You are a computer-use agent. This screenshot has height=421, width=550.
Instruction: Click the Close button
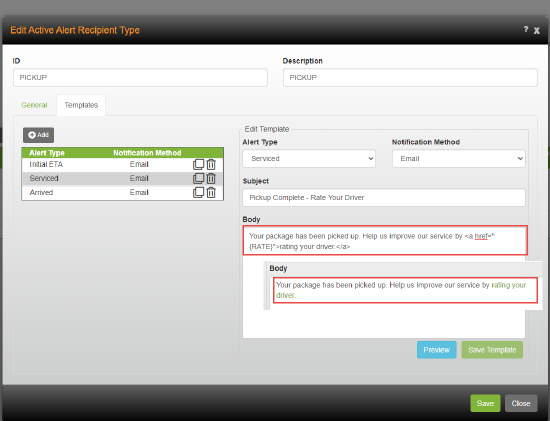(x=521, y=403)
